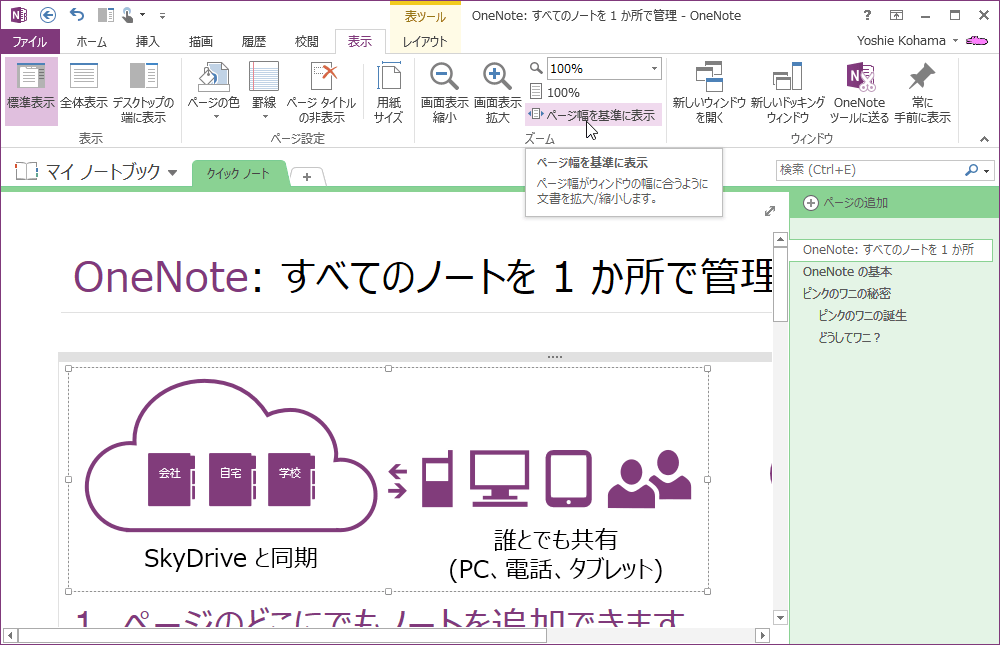Switch to the 描画 tab
Image resolution: width=1000 pixels, height=645 pixels.
201,41
